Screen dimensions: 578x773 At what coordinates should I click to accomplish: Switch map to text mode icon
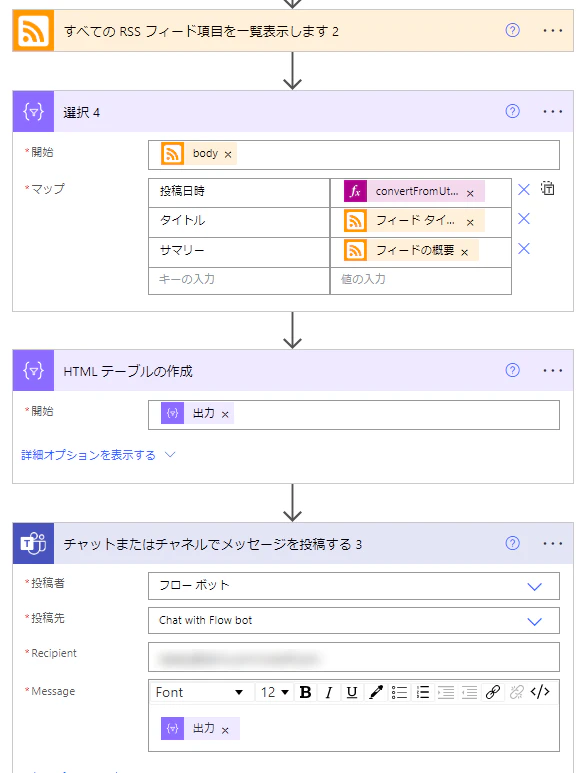coord(548,188)
